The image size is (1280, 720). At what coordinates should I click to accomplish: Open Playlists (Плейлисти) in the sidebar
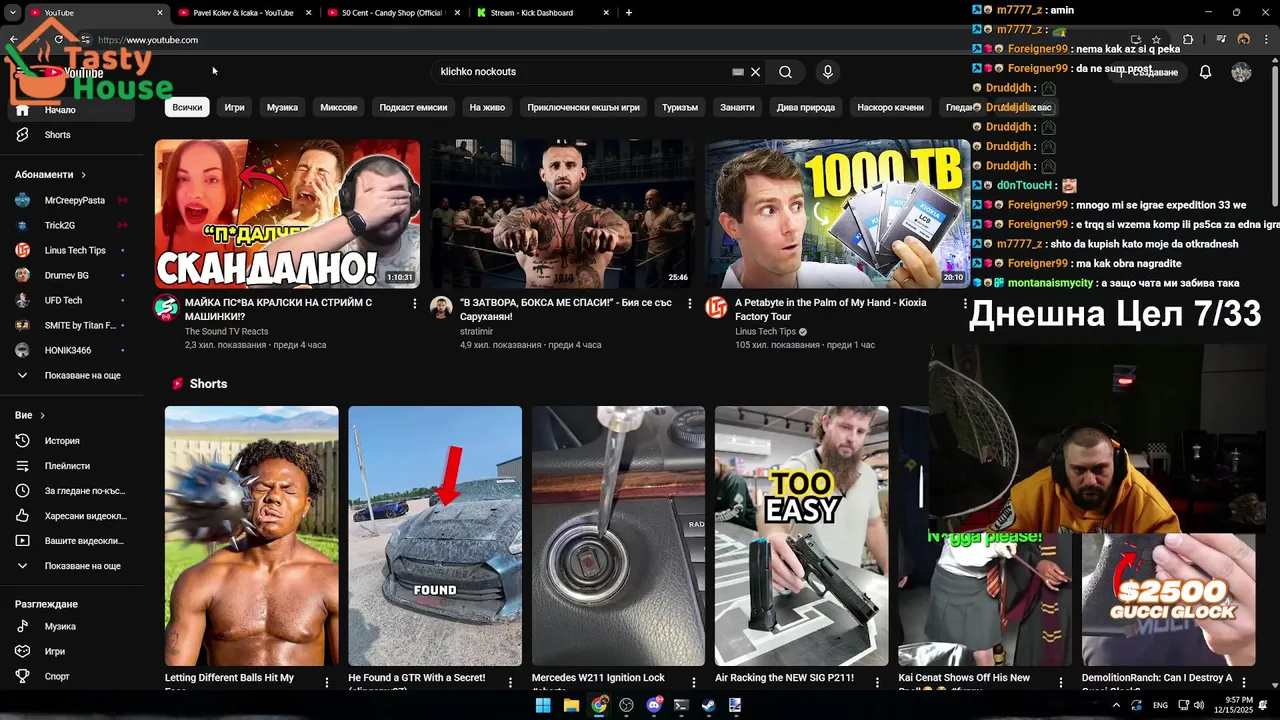click(67, 466)
